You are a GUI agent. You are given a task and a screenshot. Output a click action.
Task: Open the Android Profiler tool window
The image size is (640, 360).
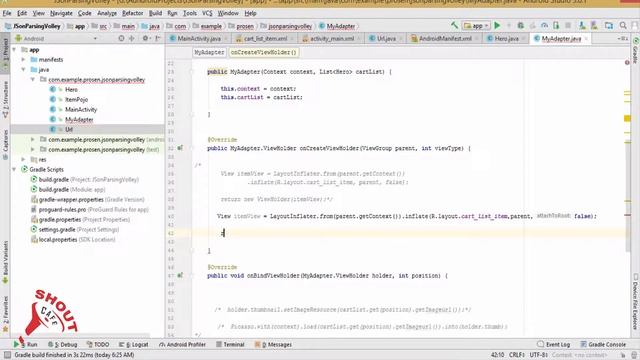click(x=182, y=344)
